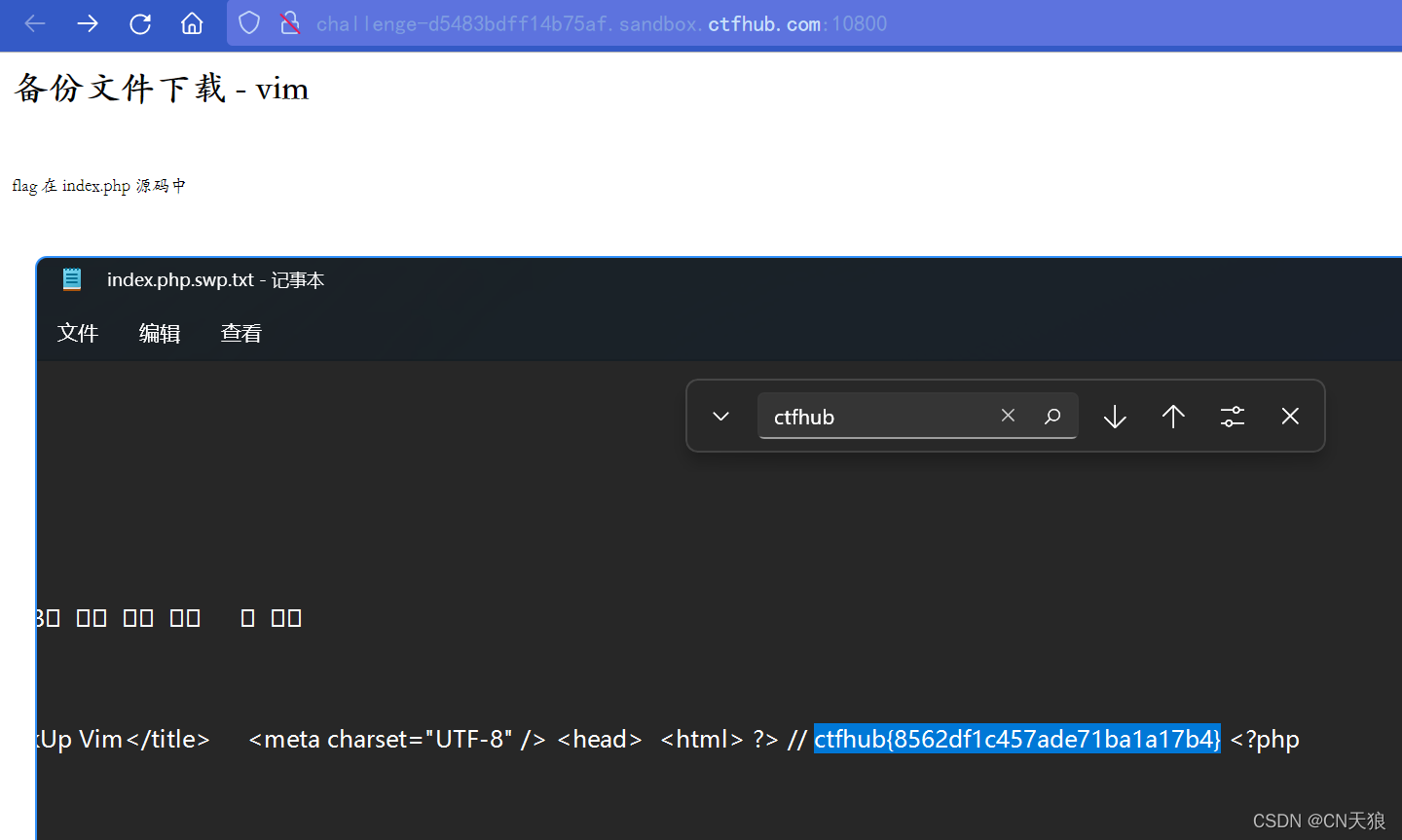Open the browser home page
Viewport: 1402px width, 840px height.
tap(192, 23)
